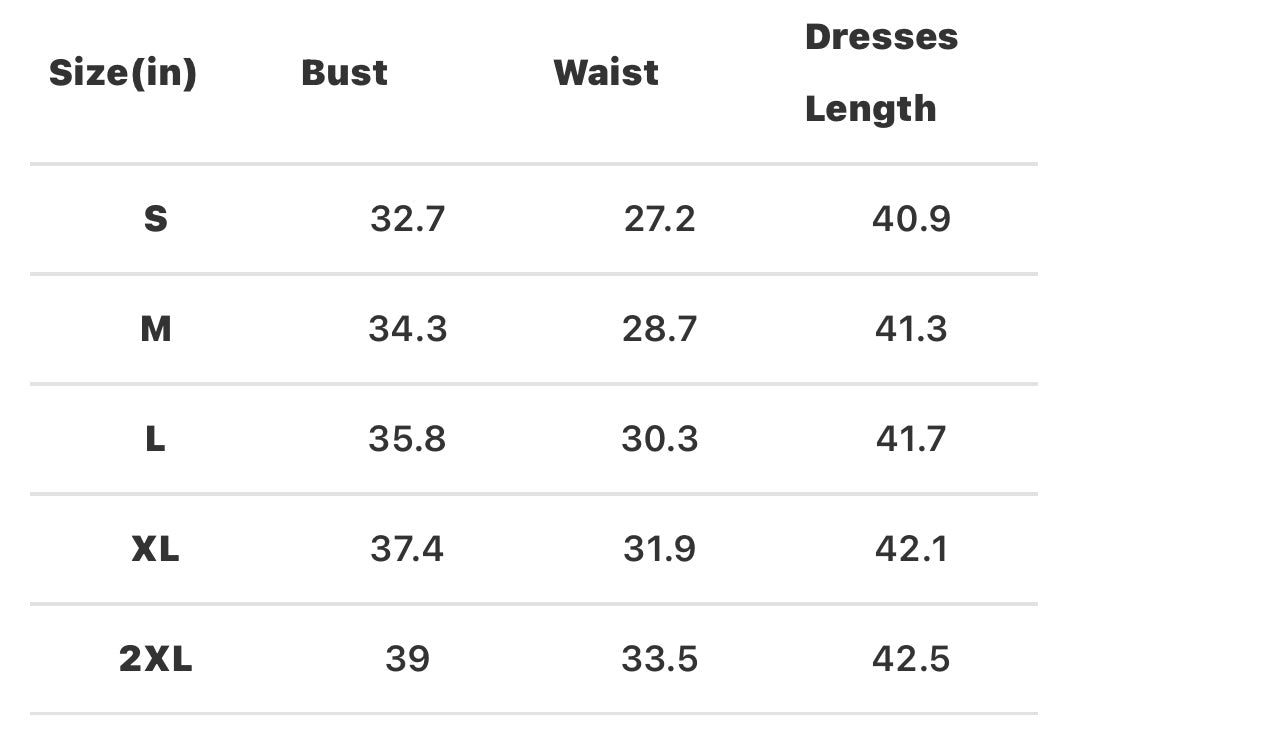Click bust value 32.7 for size S

[407, 219]
